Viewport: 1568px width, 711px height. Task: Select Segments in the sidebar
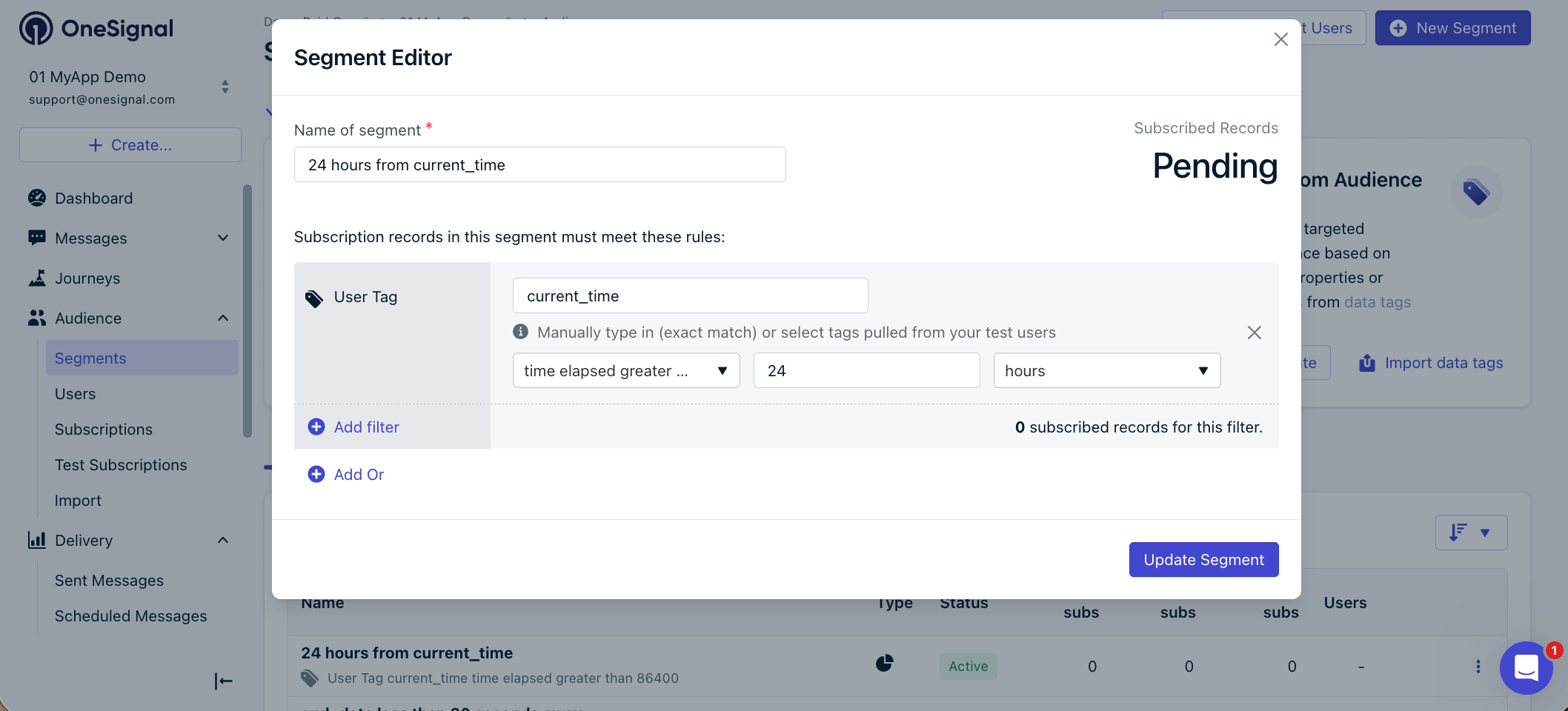pyautogui.click(x=142, y=358)
